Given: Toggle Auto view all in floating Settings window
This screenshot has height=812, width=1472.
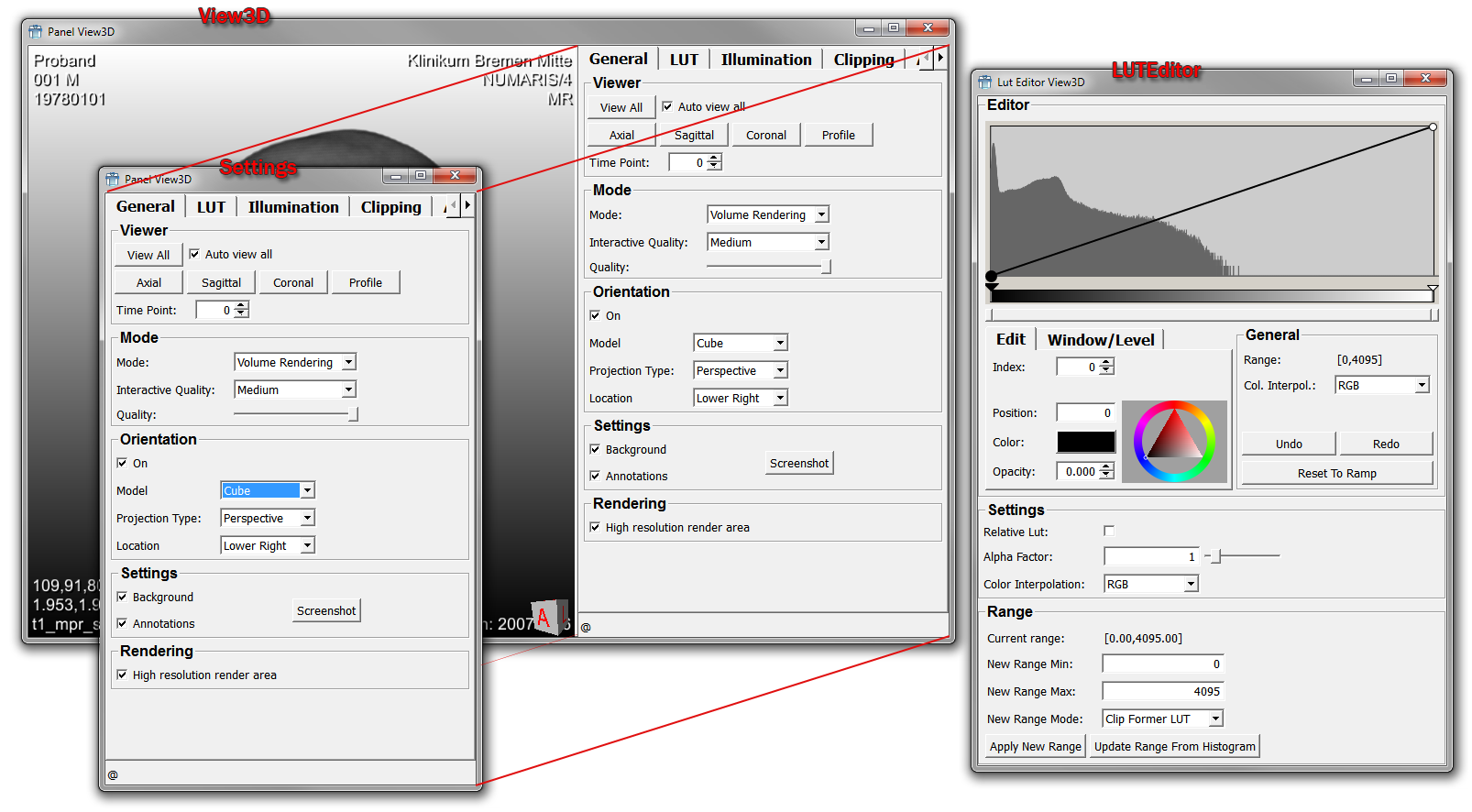Looking at the screenshot, I should 194,255.
